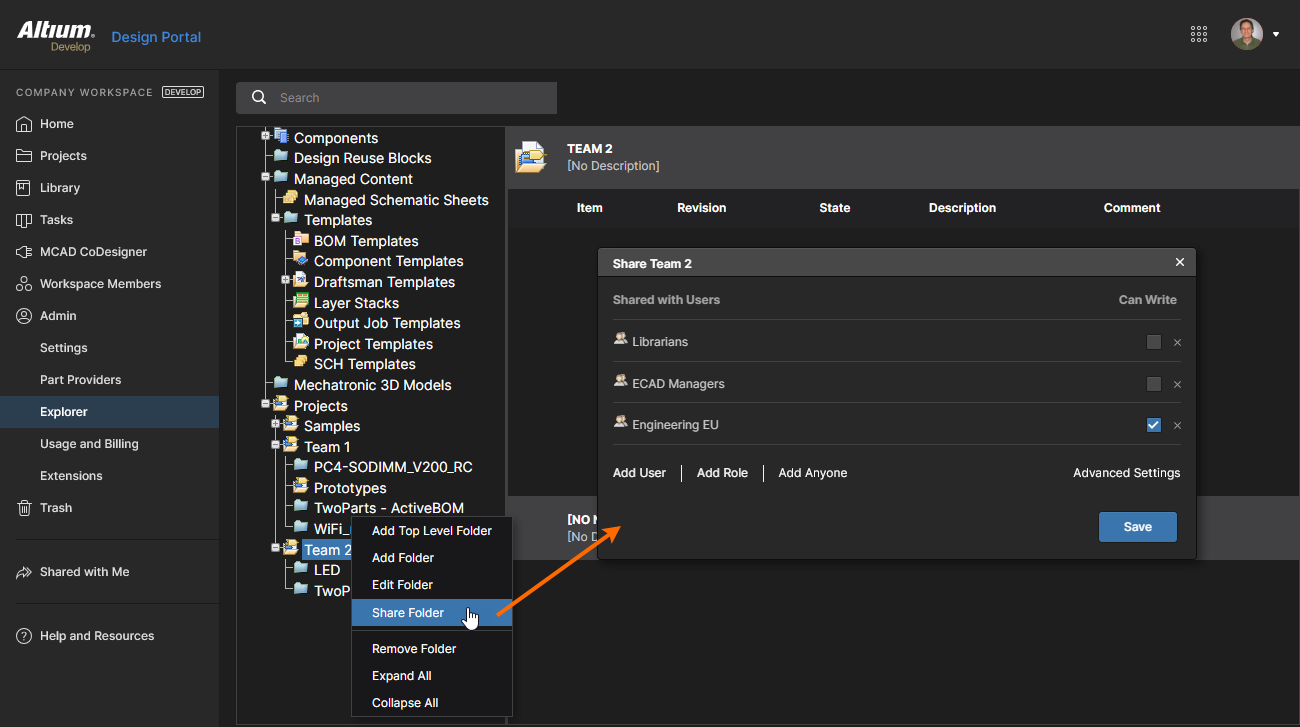Open the user avatar dropdown arrow
The image size is (1300, 727).
pyautogui.click(x=1276, y=35)
